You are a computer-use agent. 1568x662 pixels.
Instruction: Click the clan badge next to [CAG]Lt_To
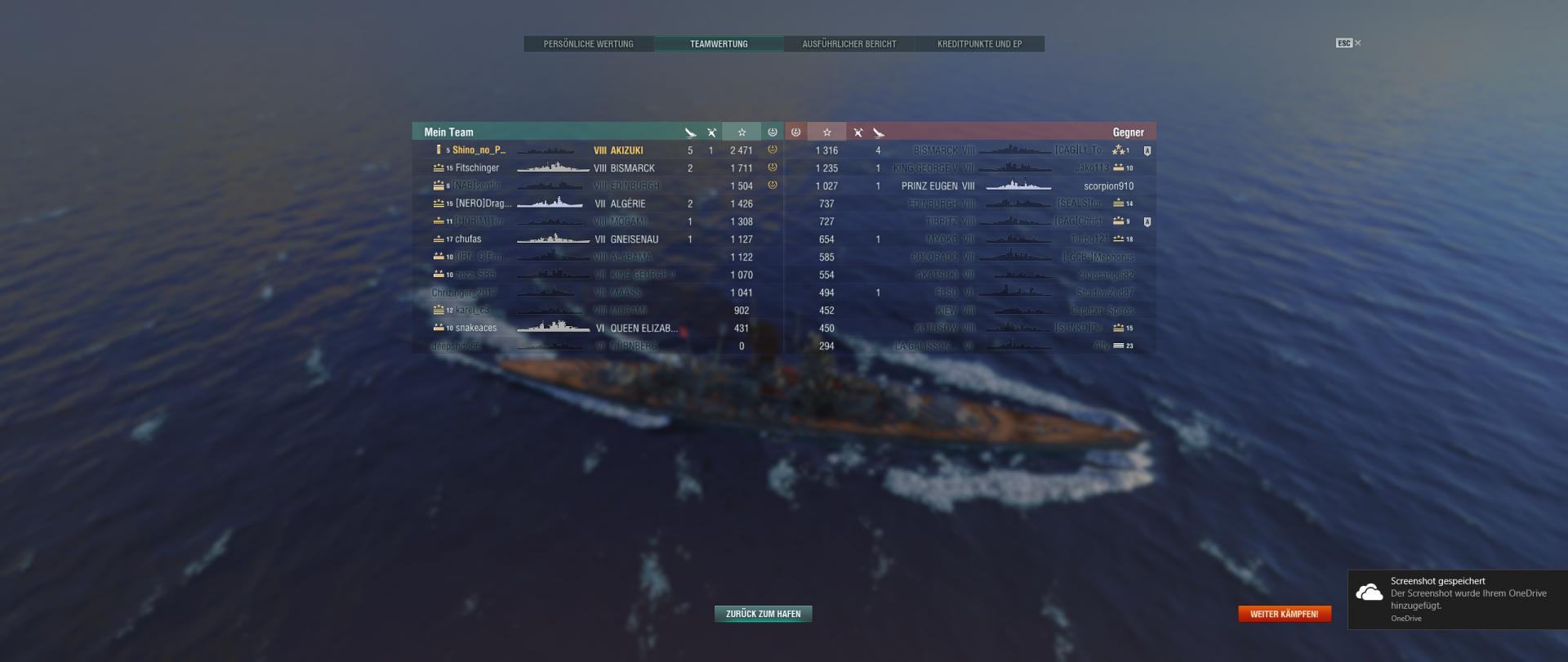coord(1147,150)
